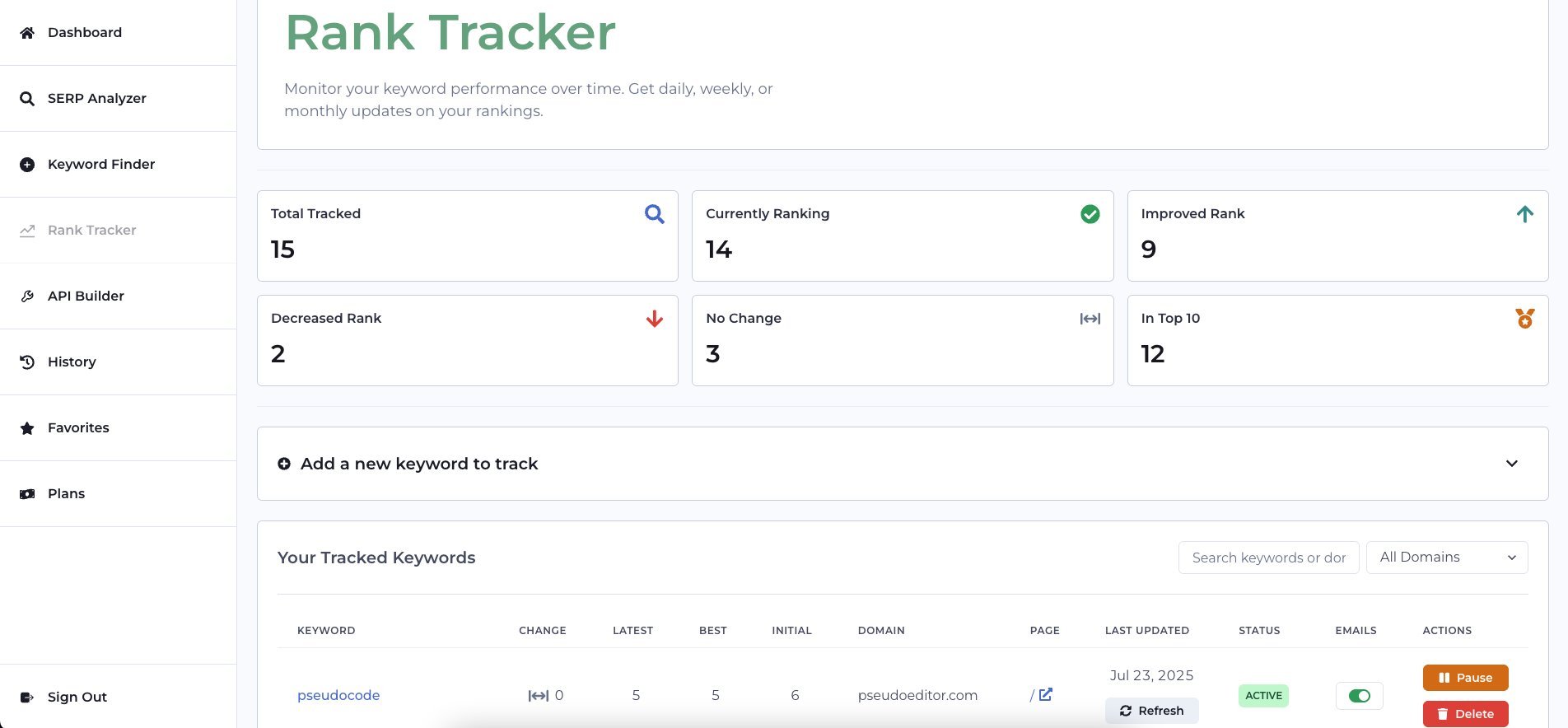Click the Dashboard home icon

27,33
